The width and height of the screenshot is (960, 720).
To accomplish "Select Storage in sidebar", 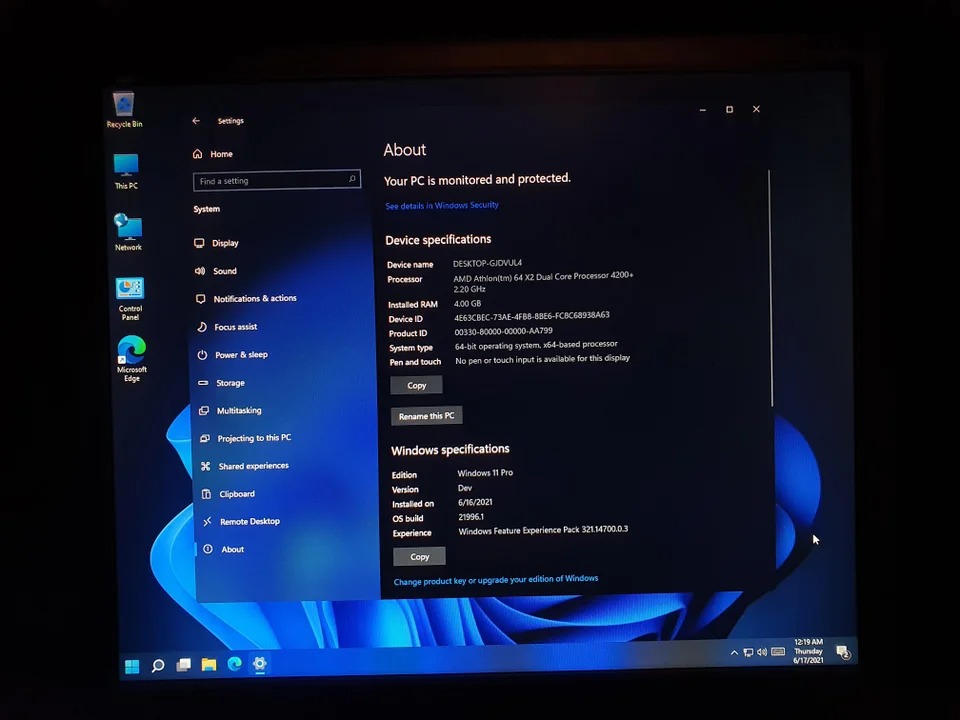I will (x=230, y=383).
